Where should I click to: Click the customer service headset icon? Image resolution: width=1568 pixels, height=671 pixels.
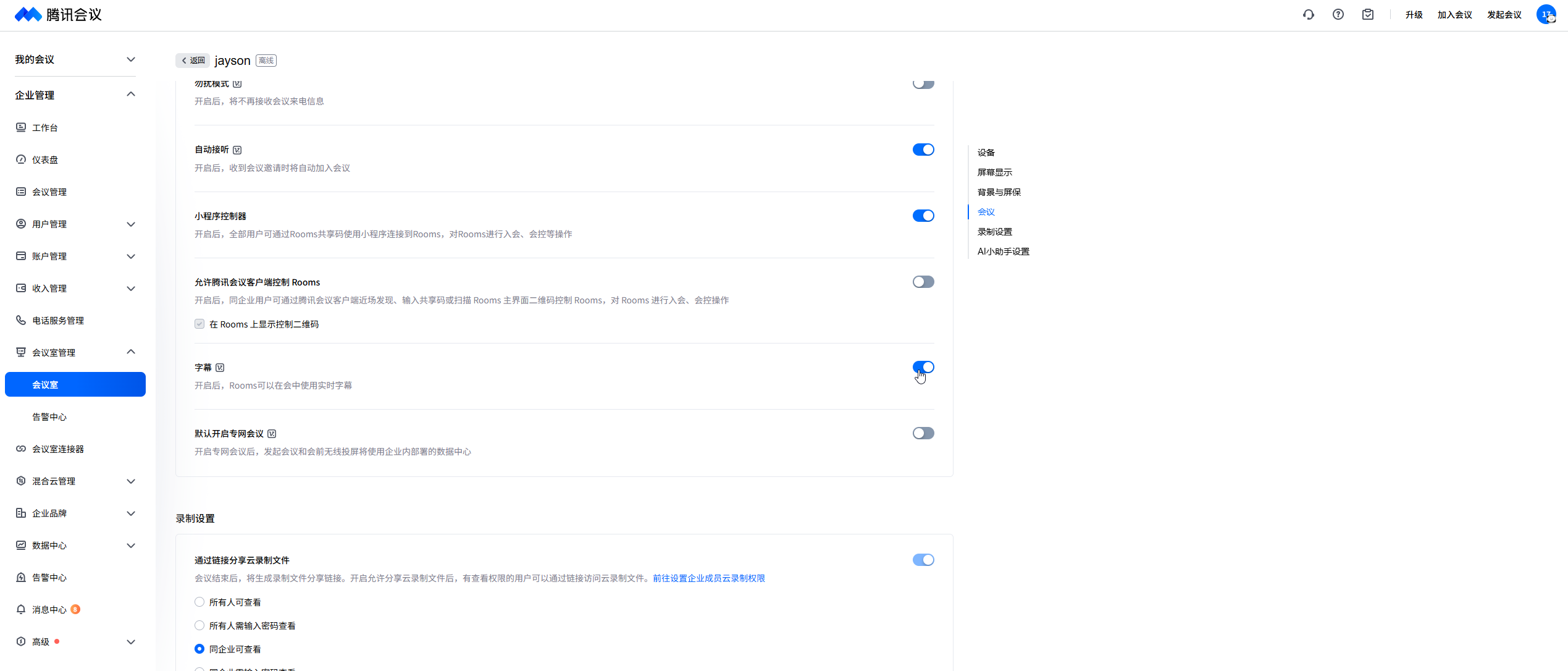(x=1308, y=15)
